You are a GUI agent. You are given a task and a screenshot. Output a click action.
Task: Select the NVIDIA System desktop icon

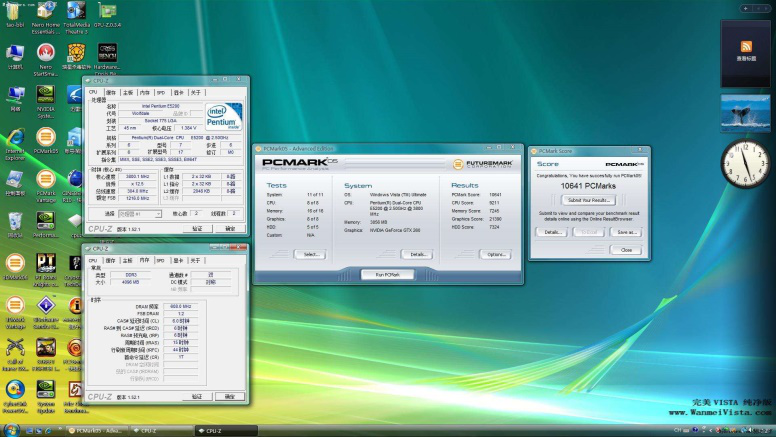click(45, 101)
